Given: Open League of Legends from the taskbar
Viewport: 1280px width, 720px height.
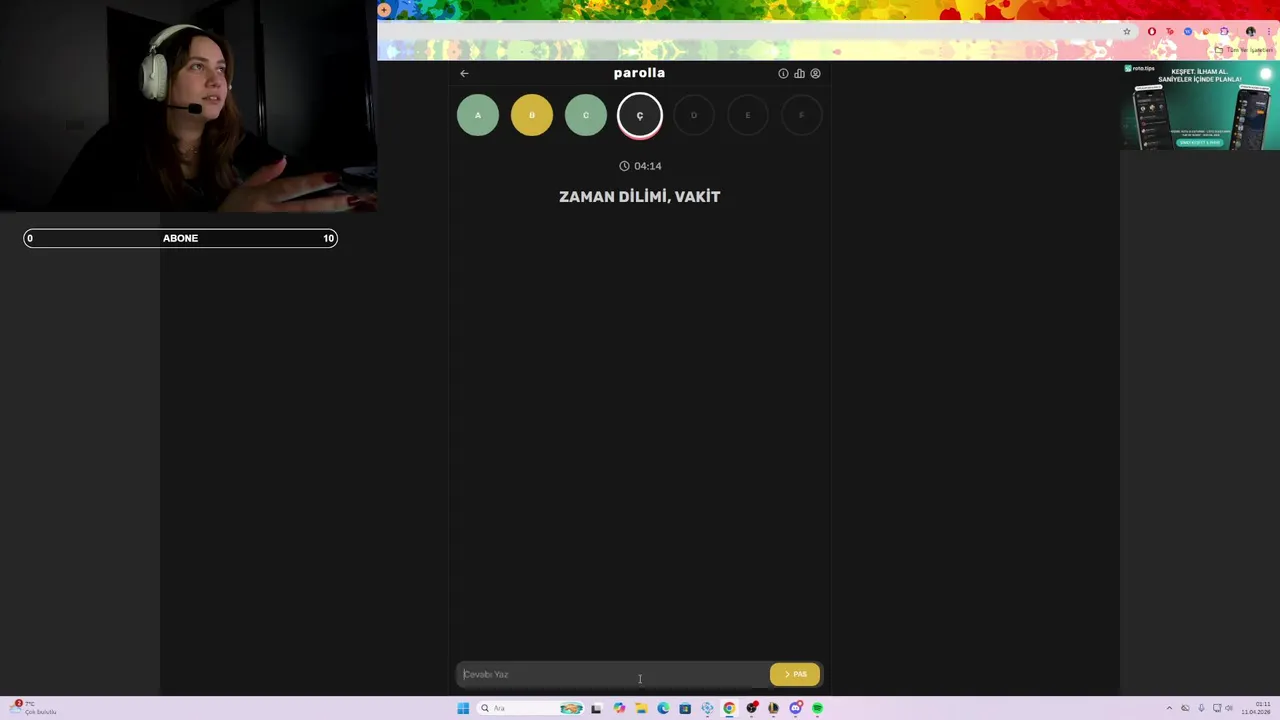Looking at the screenshot, I should pos(774,708).
